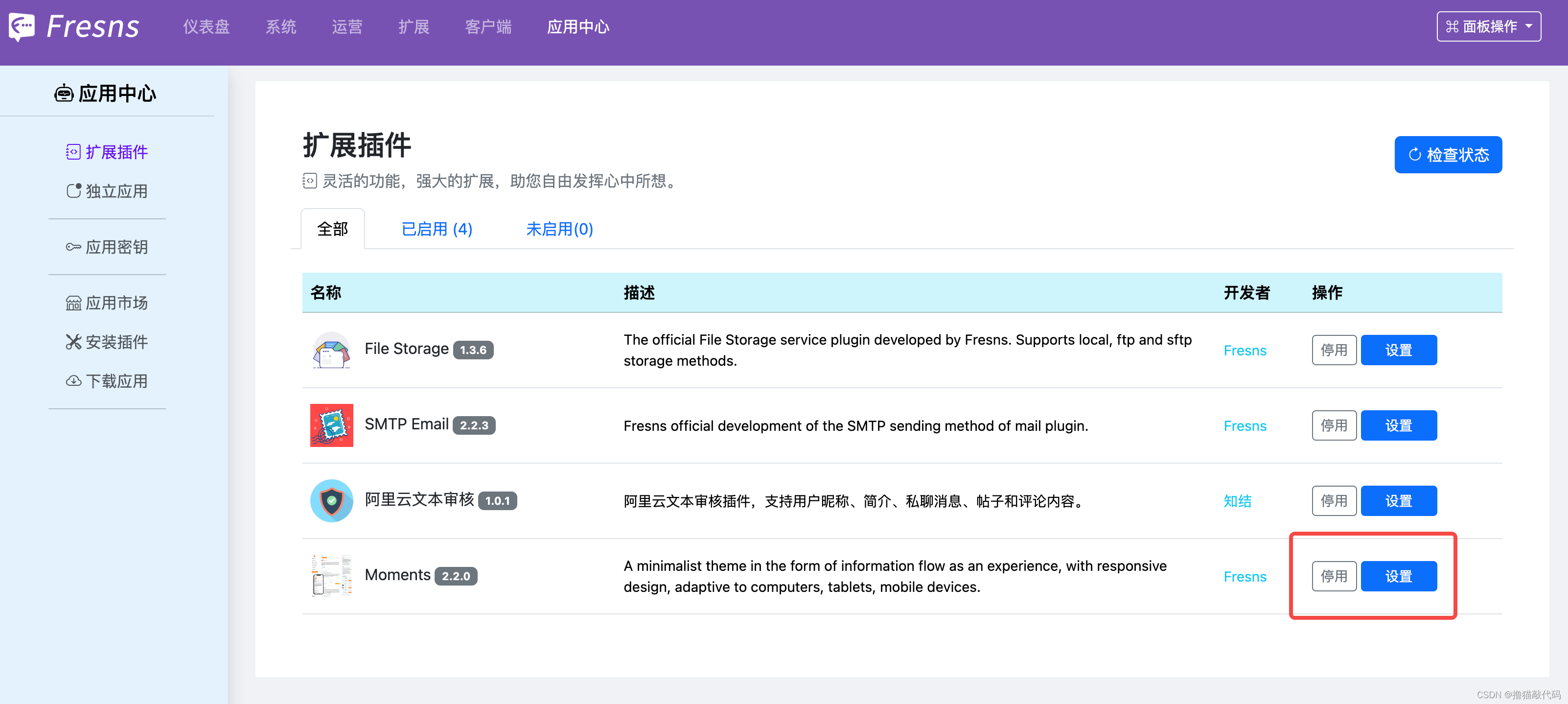1568x704 pixels.
Task: Expand the 面板操作 dropdown
Action: [1488, 26]
